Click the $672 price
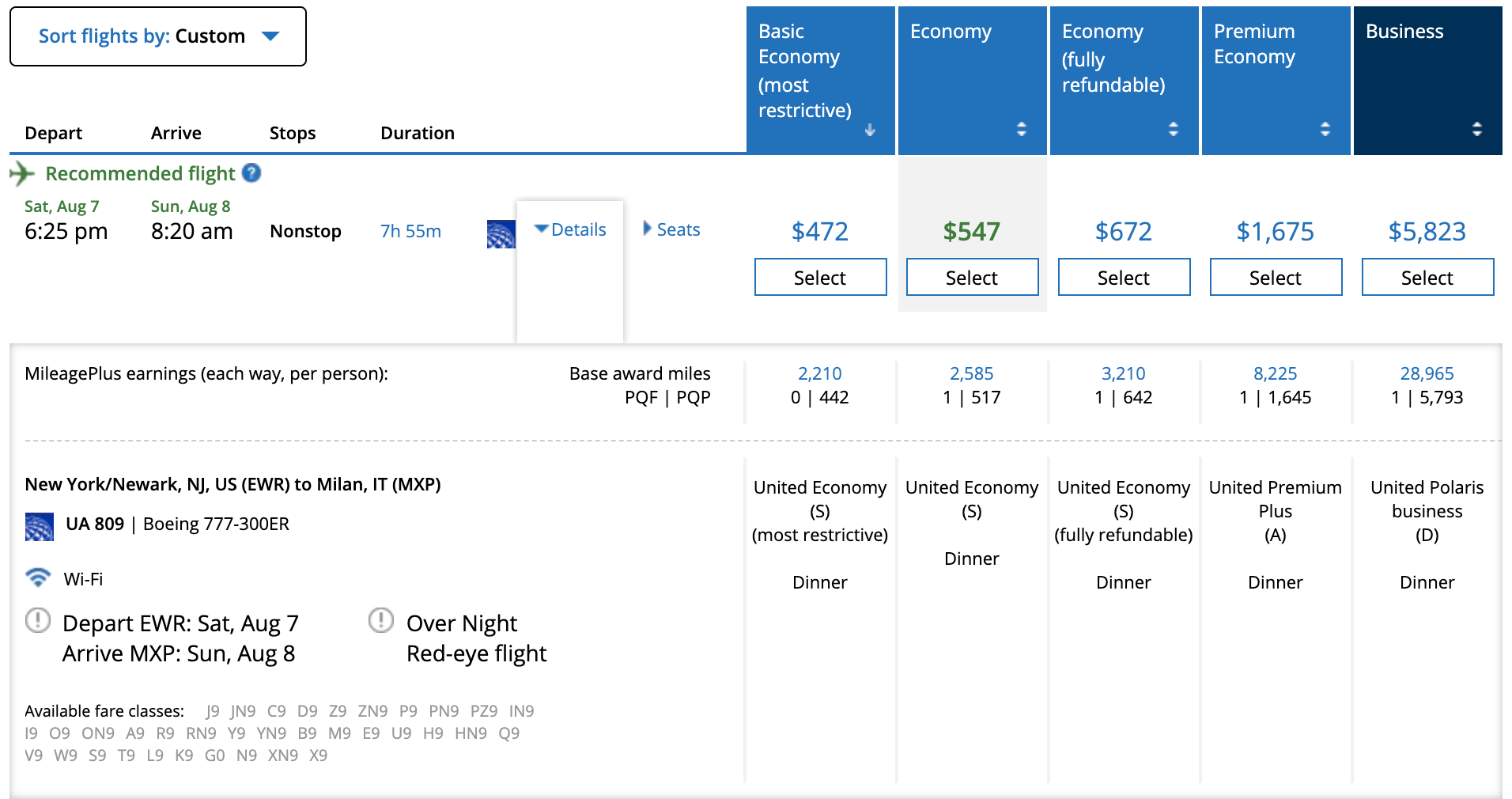The image size is (1512, 799). coord(1124,232)
